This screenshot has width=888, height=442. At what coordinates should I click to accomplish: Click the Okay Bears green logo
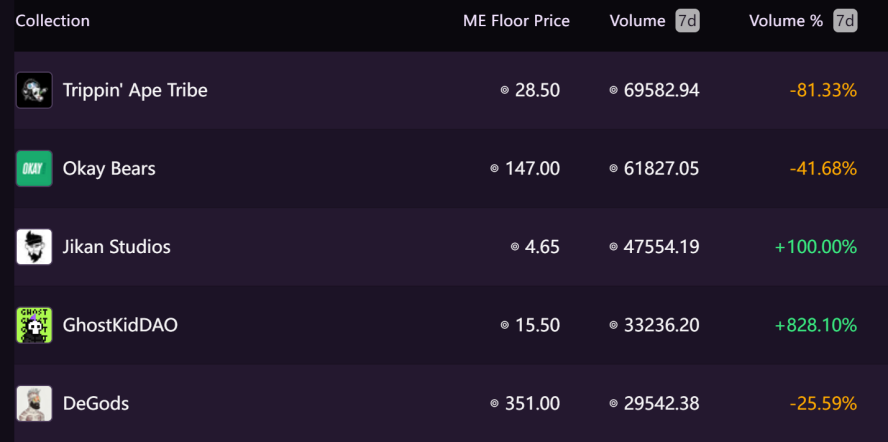pyautogui.click(x=34, y=168)
